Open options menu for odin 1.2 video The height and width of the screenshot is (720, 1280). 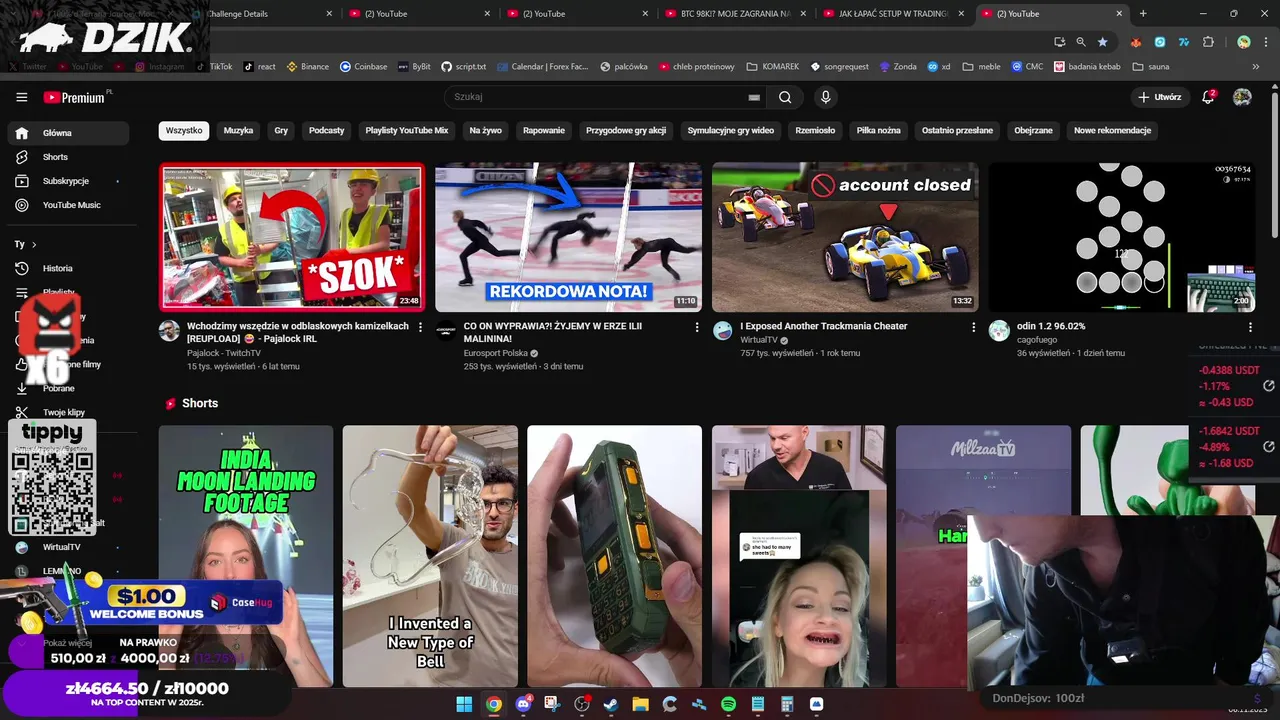pyautogui.click(x=1250, y=327)
